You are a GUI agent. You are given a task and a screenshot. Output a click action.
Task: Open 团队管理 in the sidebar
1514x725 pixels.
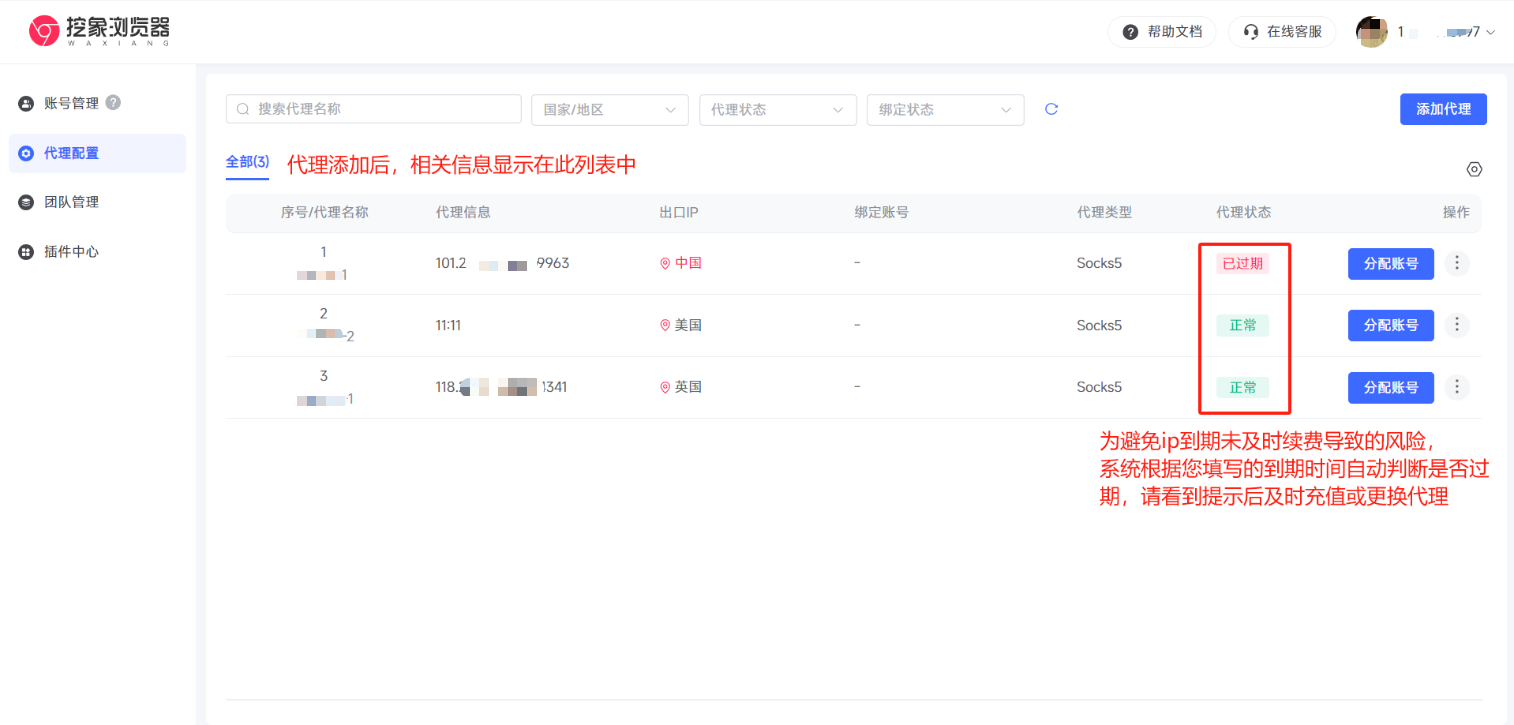click(x=71, y=202)
